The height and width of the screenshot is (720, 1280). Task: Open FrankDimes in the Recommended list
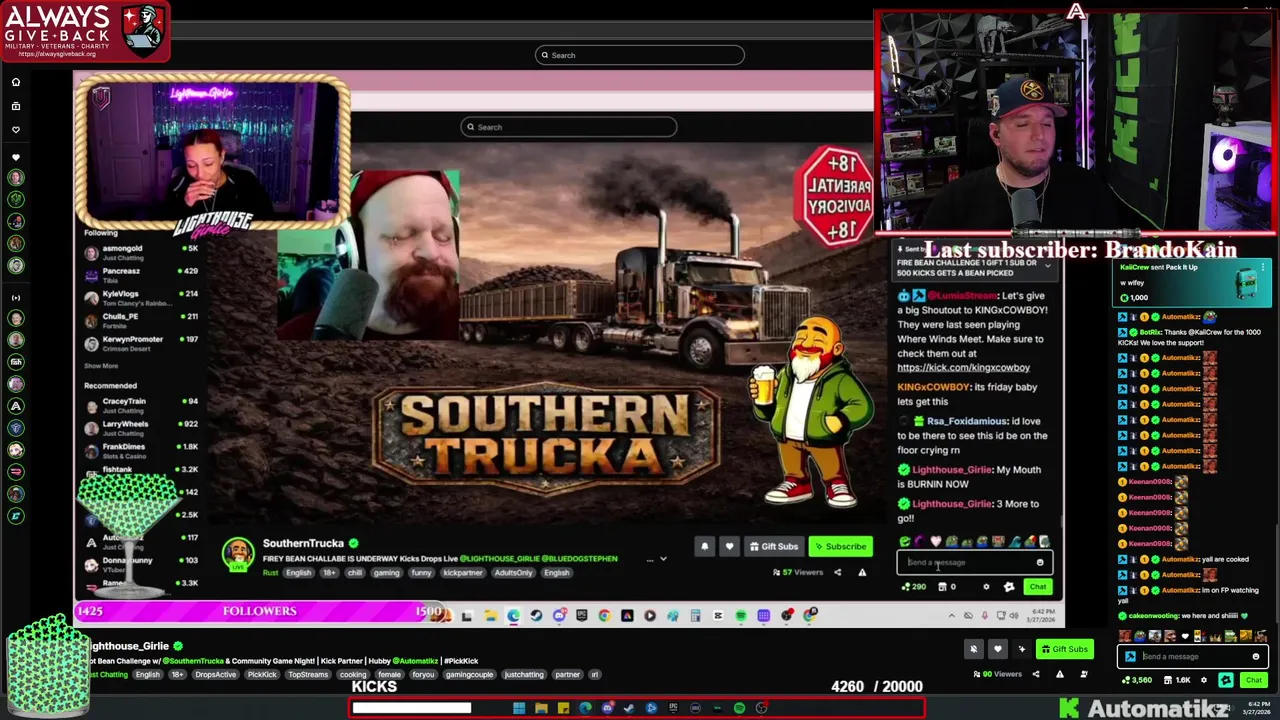142,451
